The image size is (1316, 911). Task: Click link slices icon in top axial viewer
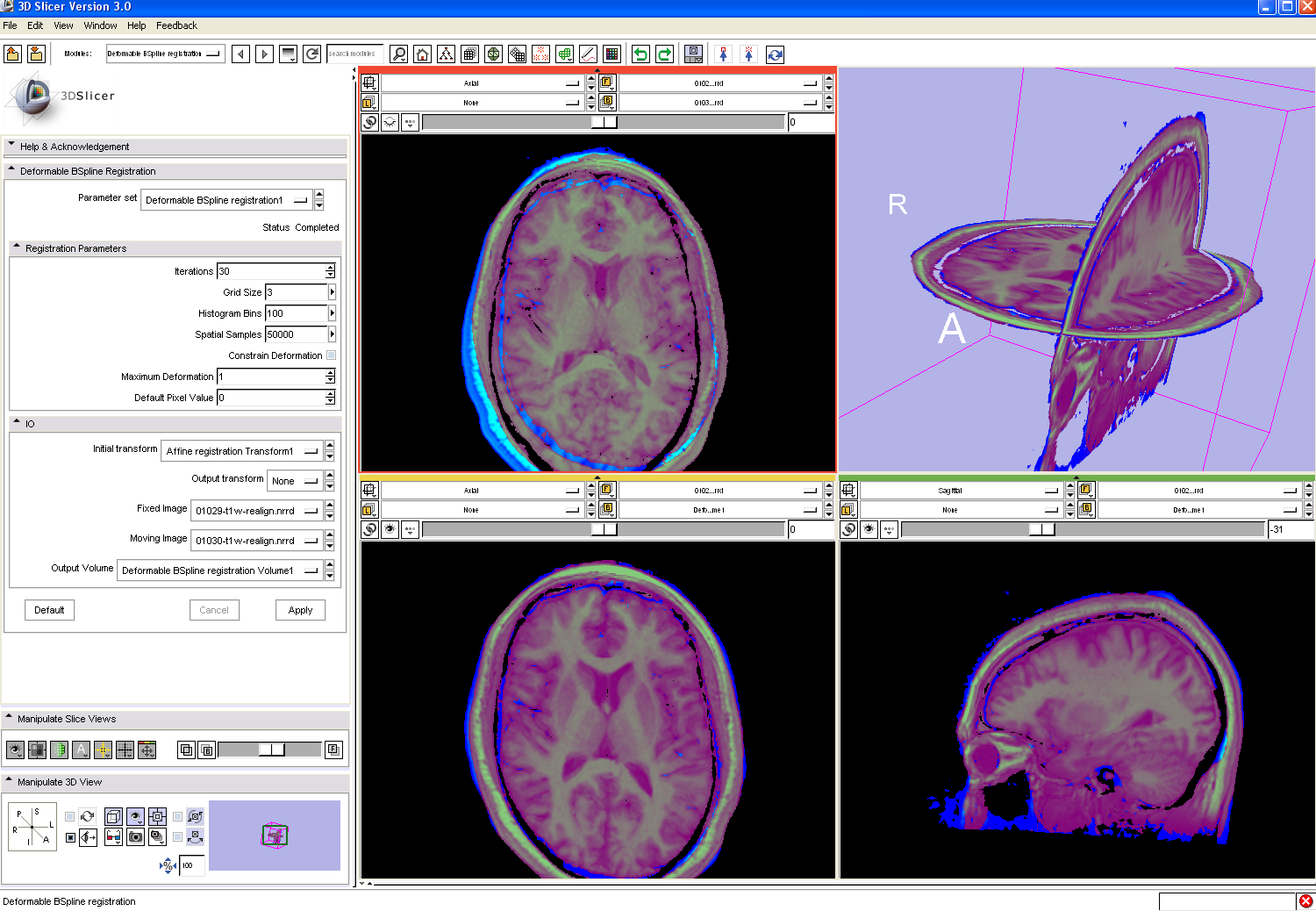pos(370,123)
